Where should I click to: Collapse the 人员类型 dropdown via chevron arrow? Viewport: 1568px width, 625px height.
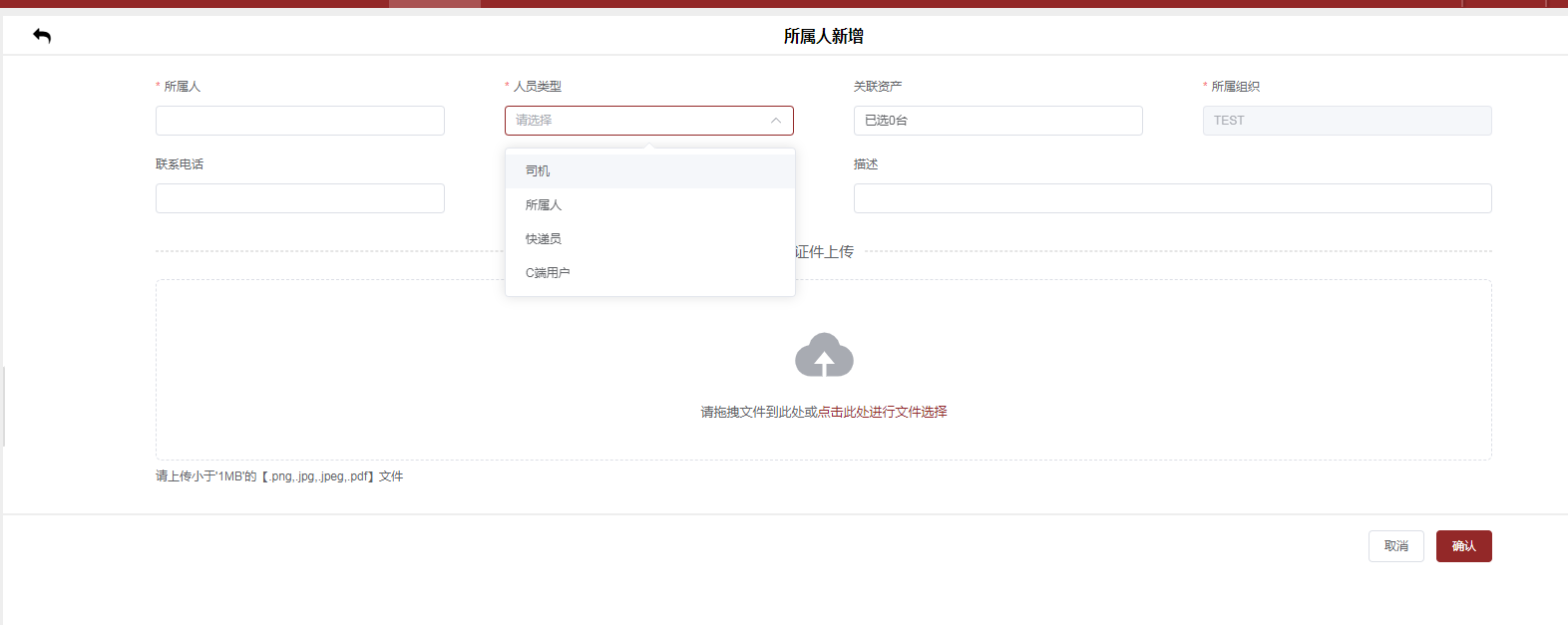tap(775, 121)
